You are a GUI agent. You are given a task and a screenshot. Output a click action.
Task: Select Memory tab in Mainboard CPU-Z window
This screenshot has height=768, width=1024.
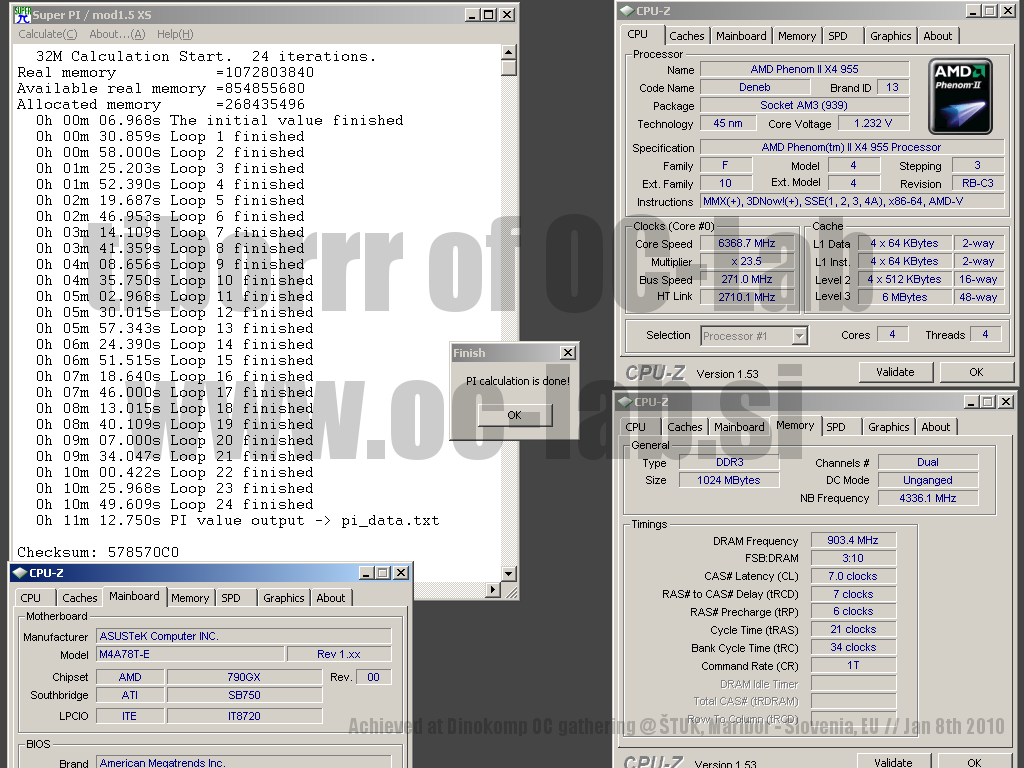190,598
